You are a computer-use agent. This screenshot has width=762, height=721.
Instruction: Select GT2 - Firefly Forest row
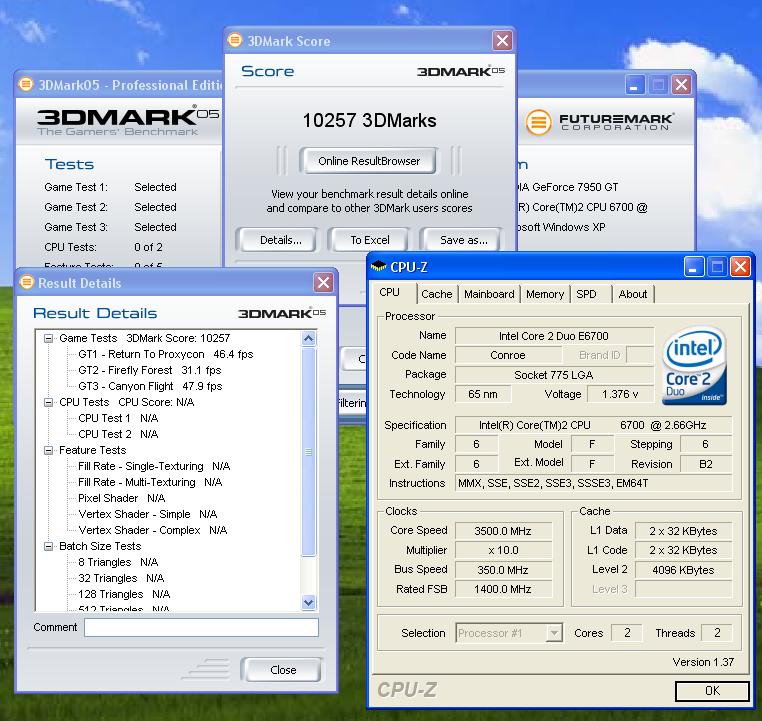149,370
